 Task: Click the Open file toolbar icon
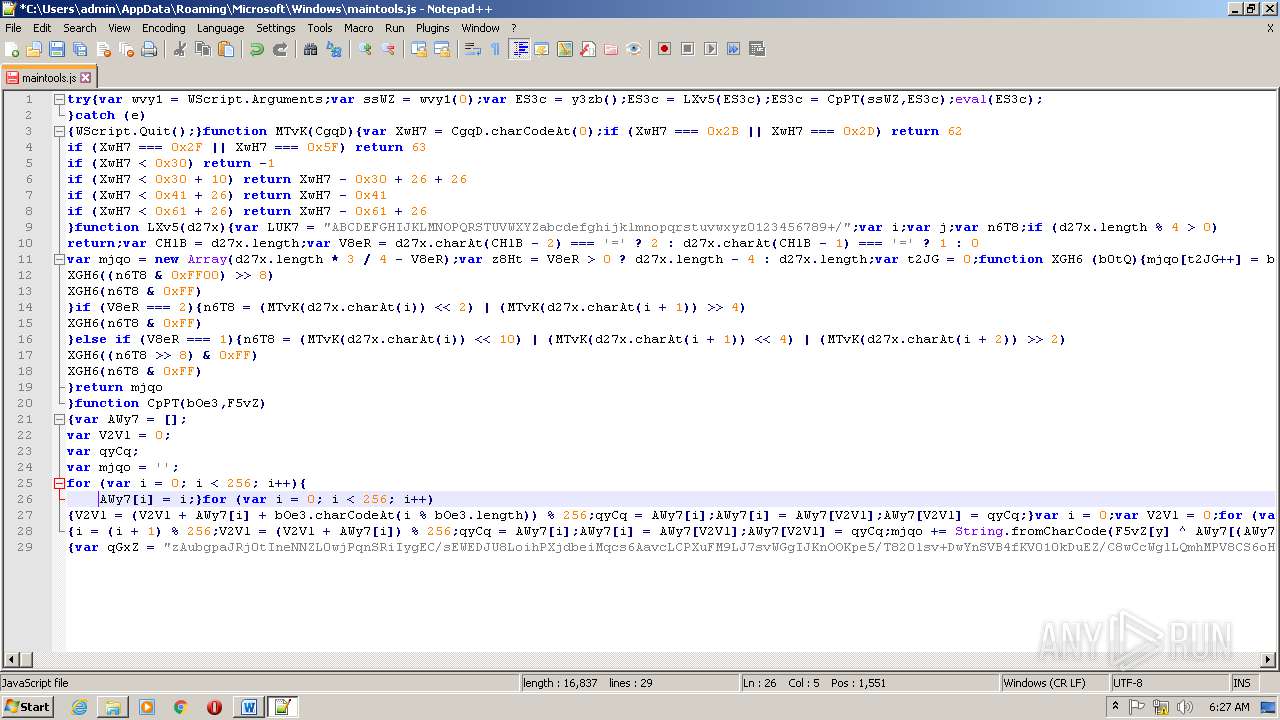34,49
